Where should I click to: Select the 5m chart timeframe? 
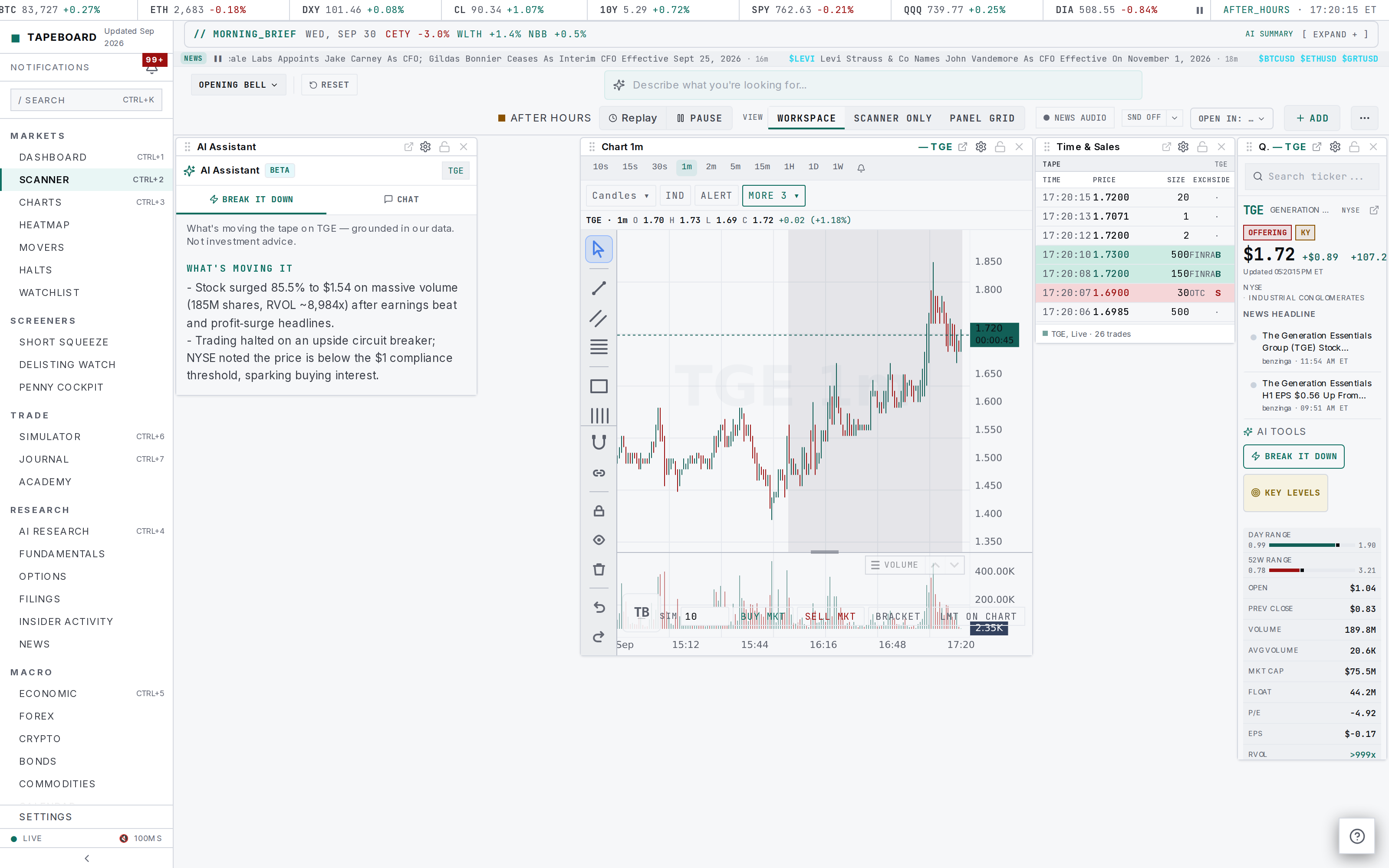(735, 167)
